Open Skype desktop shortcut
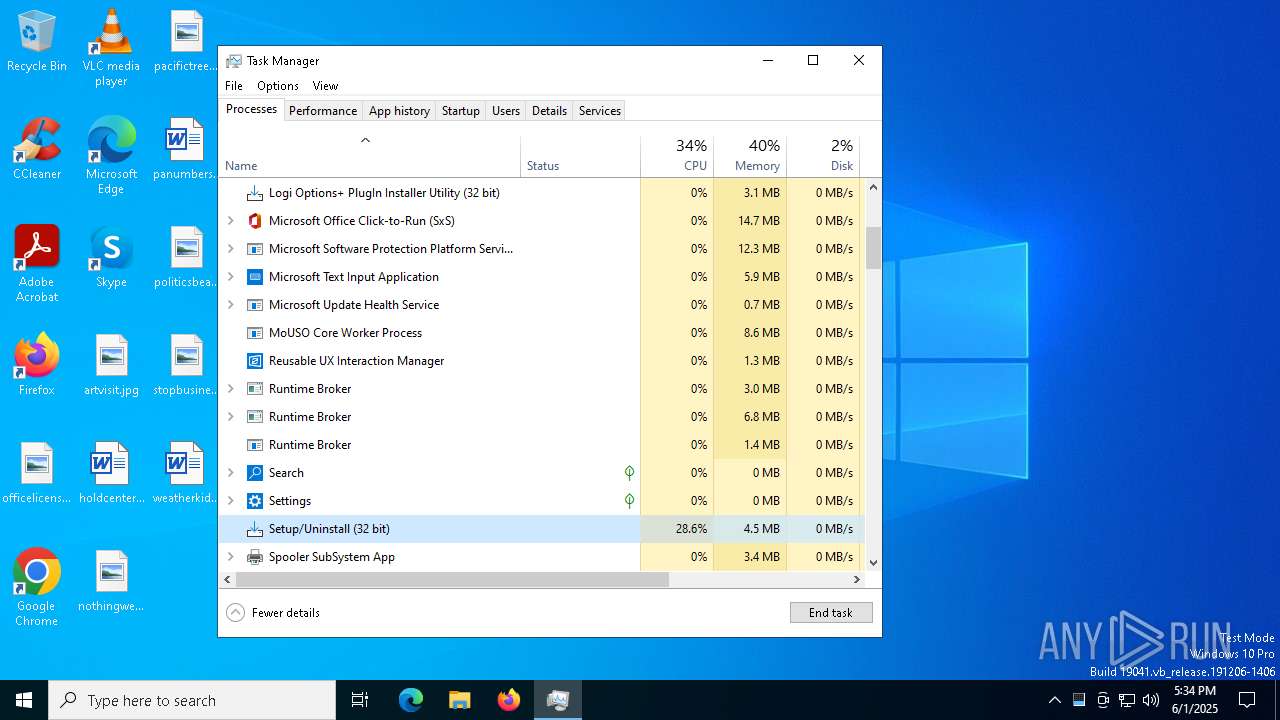Image resolution: width=1280 pixels, height=720 pixels. [111, 257]
